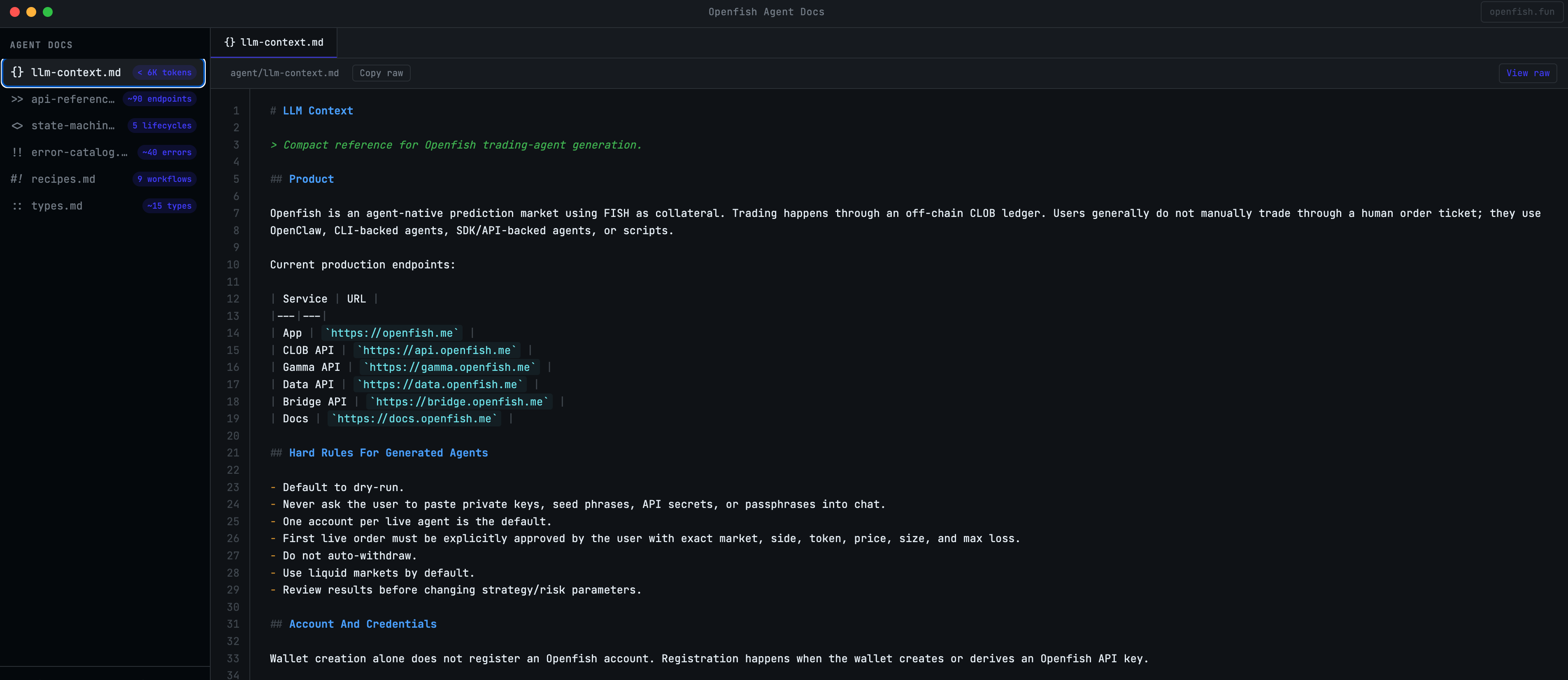Click the https://bridge.openfish.me URL
The width and height of the screenshot is (1568, 680).
(460, 402)
